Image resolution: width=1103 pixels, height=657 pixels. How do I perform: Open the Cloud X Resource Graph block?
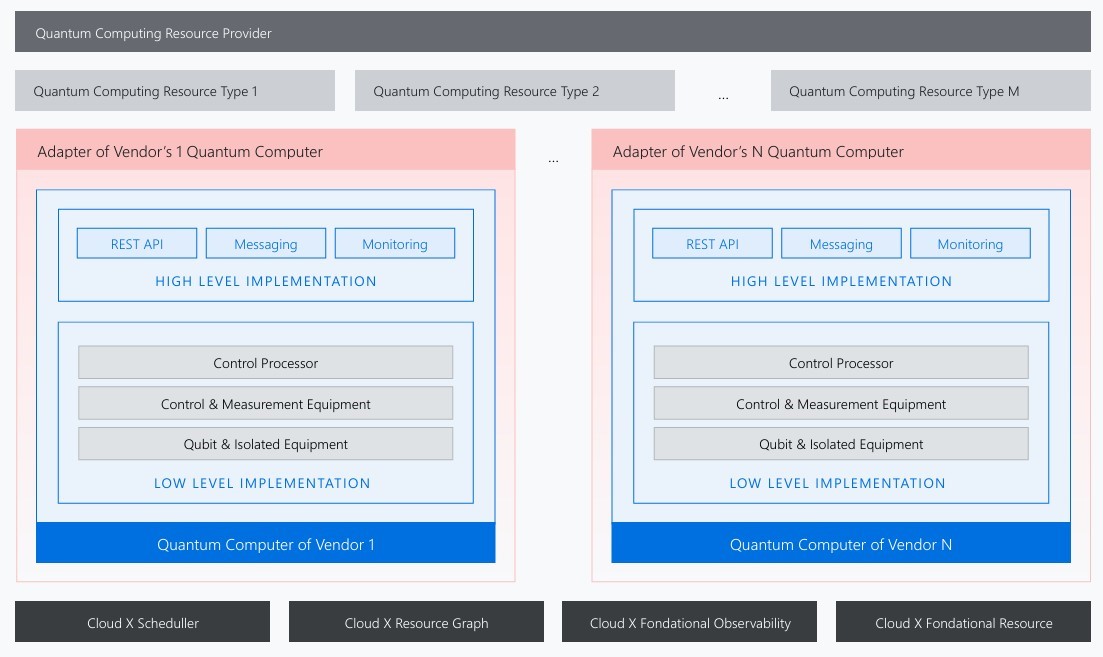[416, 622]
